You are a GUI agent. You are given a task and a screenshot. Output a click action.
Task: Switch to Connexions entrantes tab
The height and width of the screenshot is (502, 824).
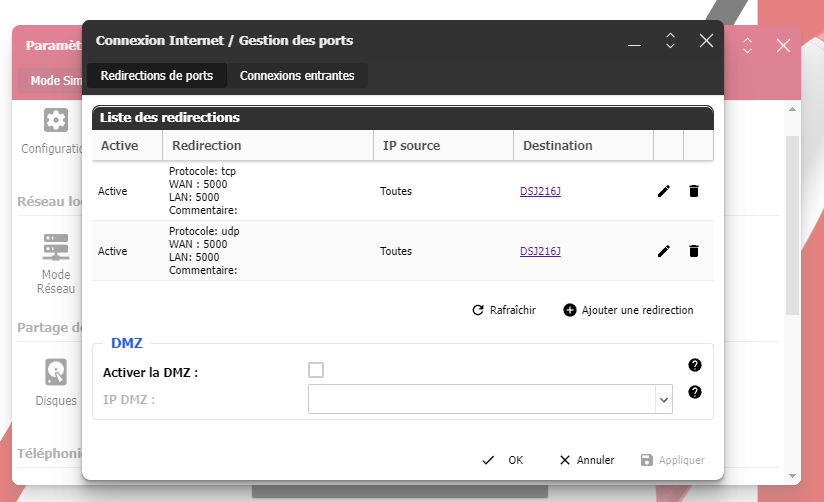point(297,76)
